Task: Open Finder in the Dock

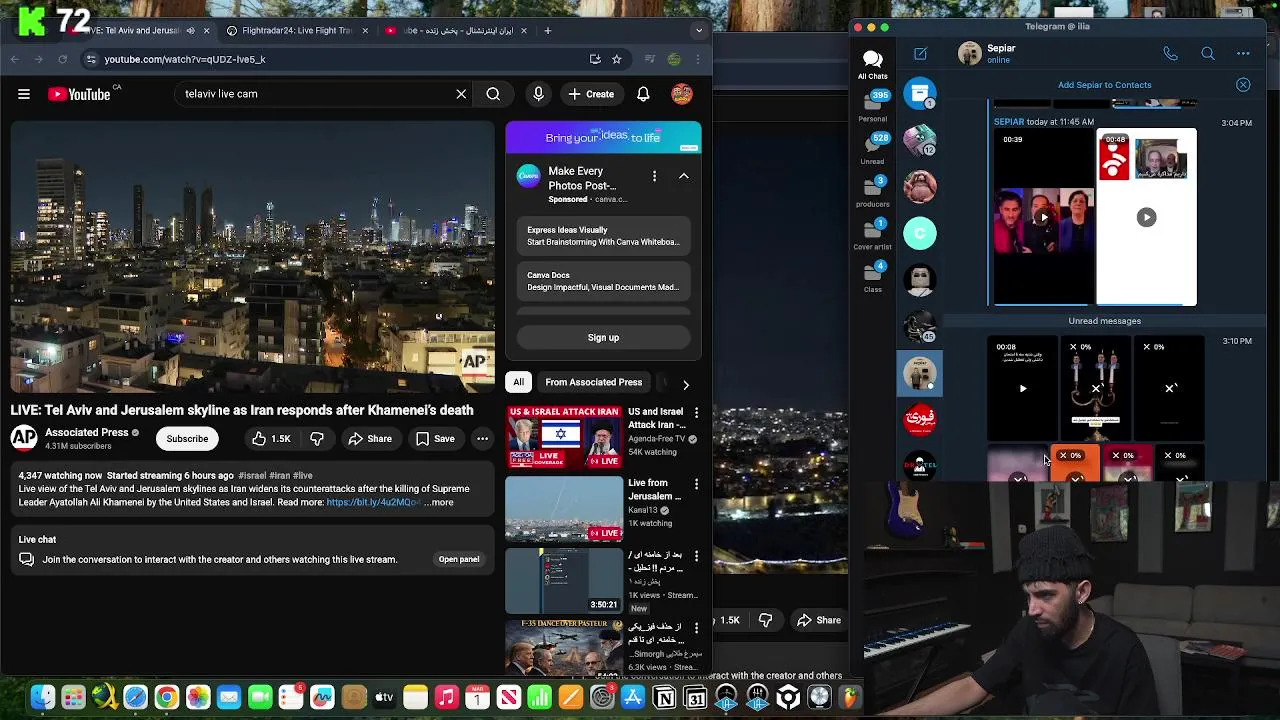Action: (42, 697)
